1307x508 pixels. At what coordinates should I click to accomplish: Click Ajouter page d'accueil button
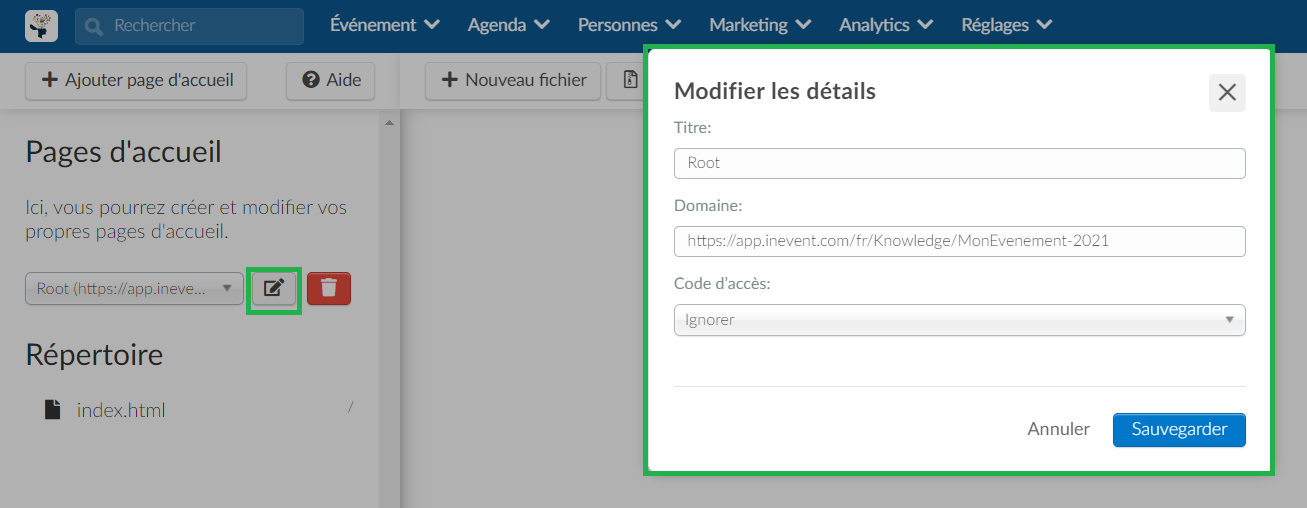[x=135, y=80]
